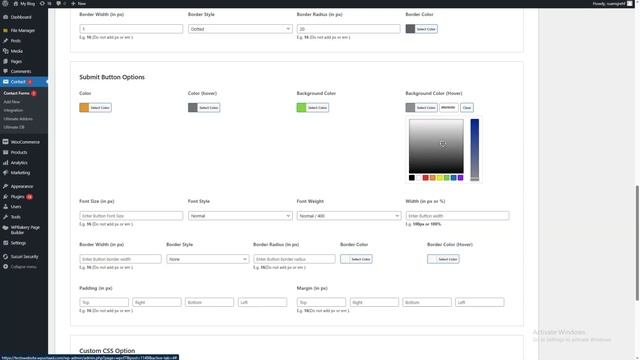640x360 pixels.
Task: Click Select Color for the top Border Color
Action: (422, 29)
